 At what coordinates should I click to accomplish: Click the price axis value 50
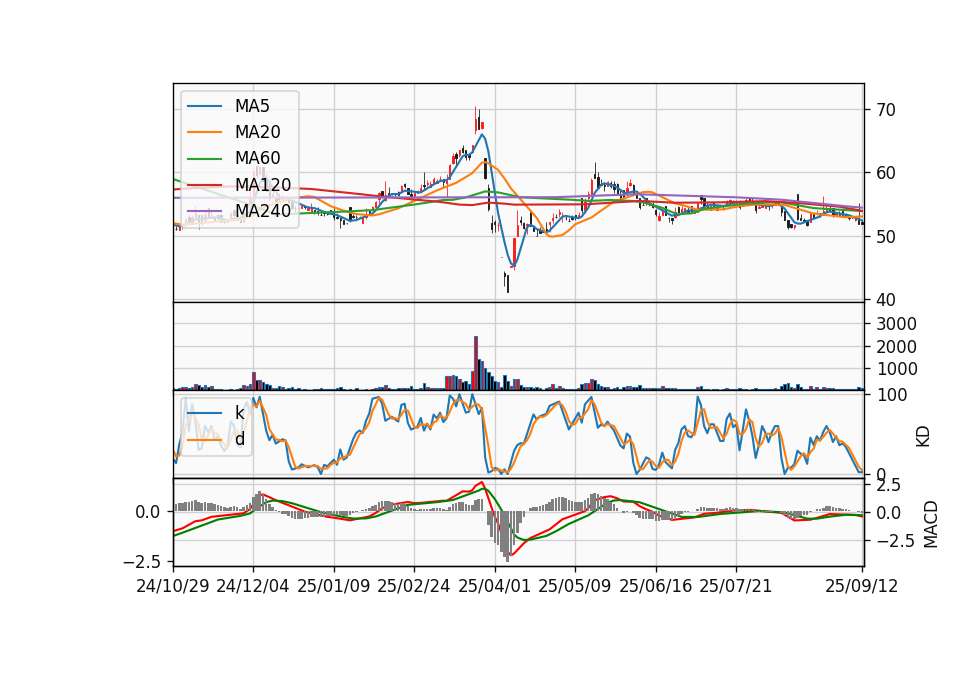point(885,236)
